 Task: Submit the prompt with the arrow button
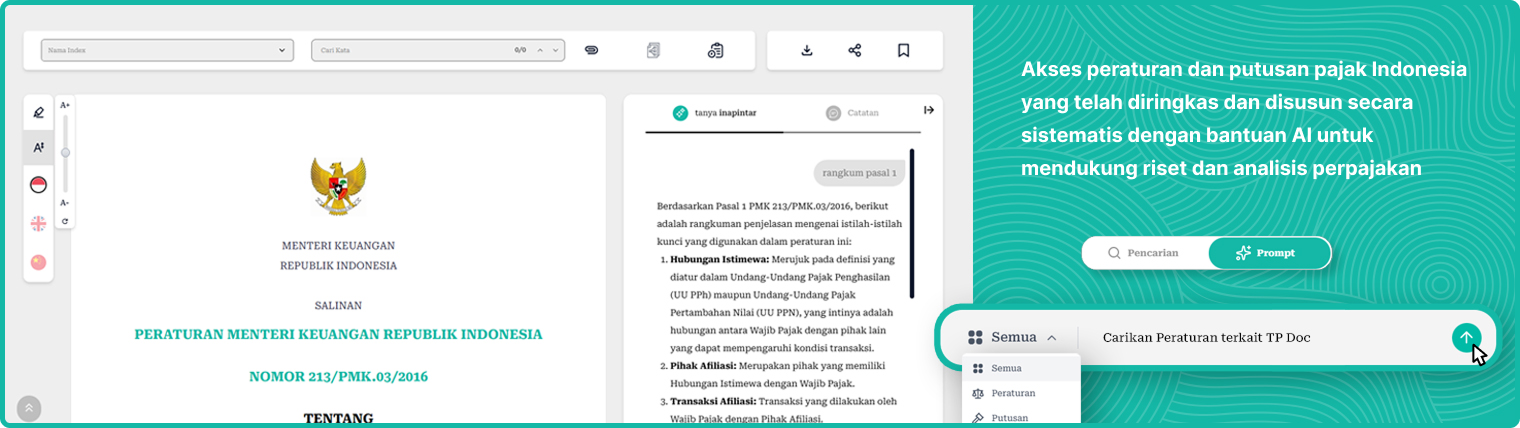tap(1466, 338)
